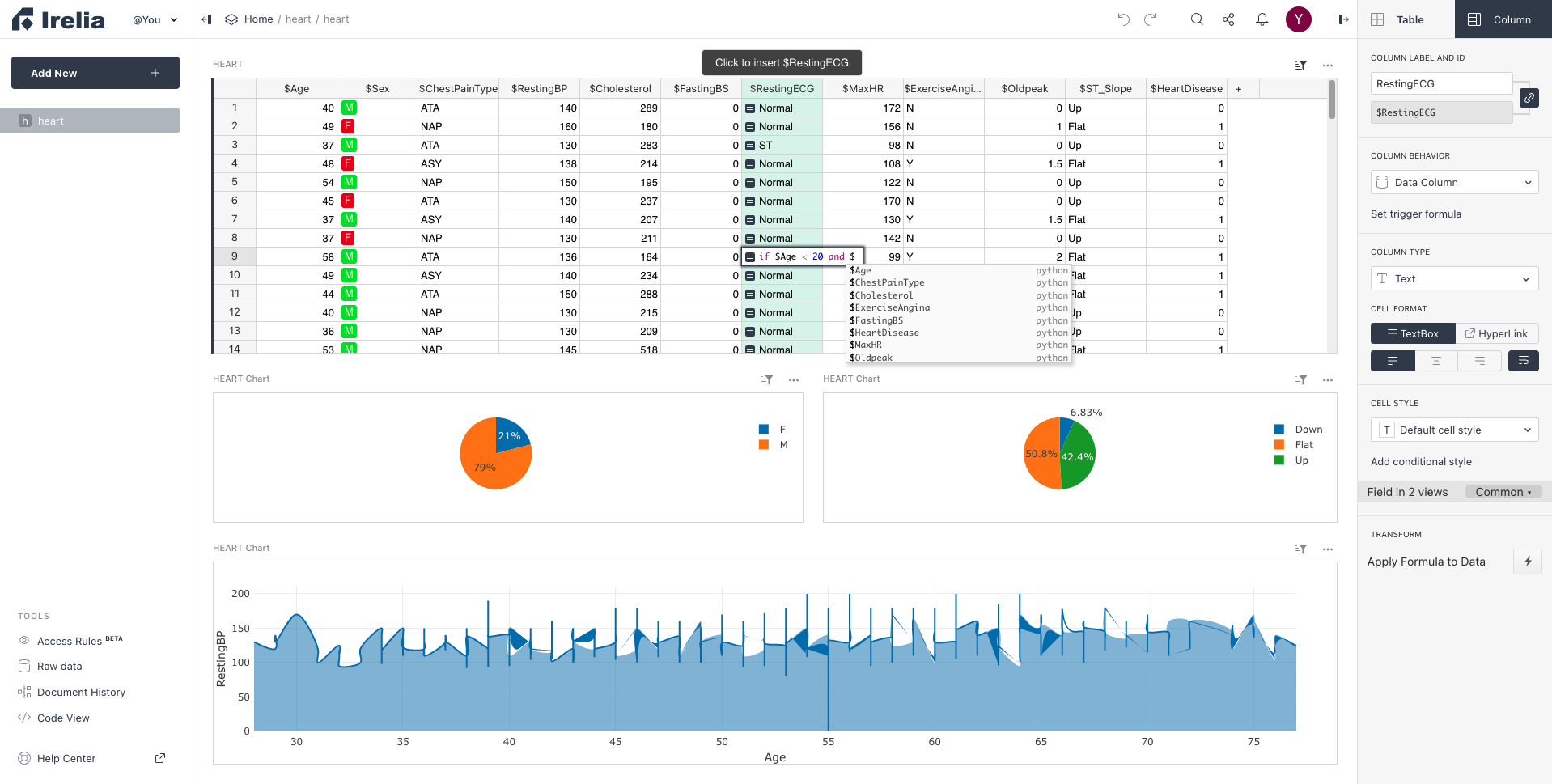Open menu dots of the Sex pie chart
This screenshot has height=784, width=1552.
tap(794, 379)
